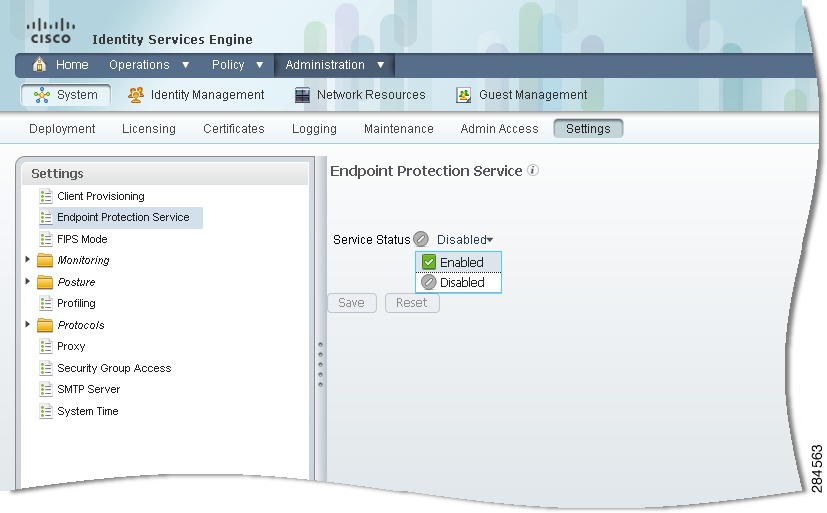This screenshot has height=513, width=827.
Task: Click the Protocols folder icon
Action: [x=45, y=325]
